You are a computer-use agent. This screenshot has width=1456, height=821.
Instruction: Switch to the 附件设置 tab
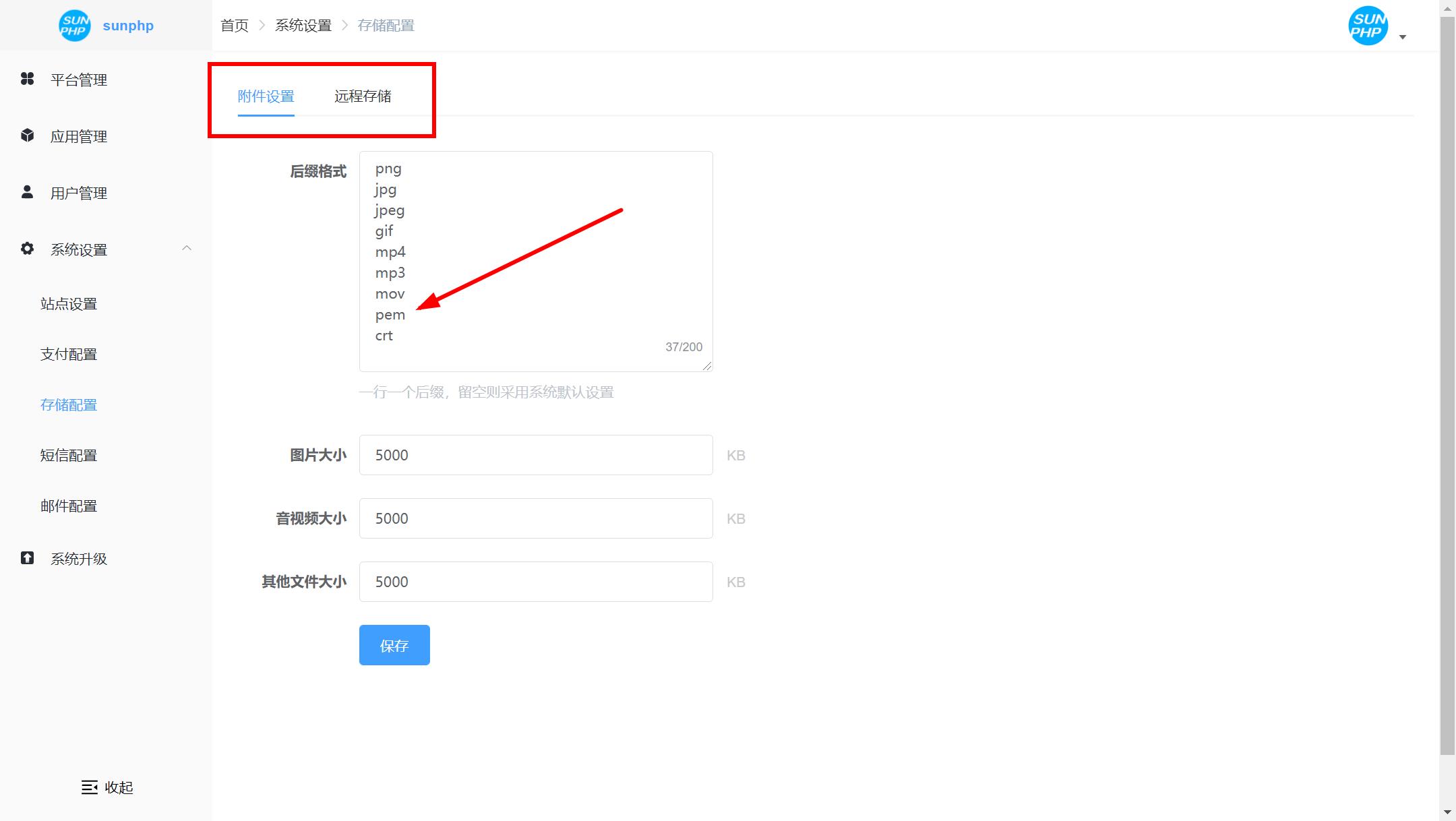click(x=266, y=96)
